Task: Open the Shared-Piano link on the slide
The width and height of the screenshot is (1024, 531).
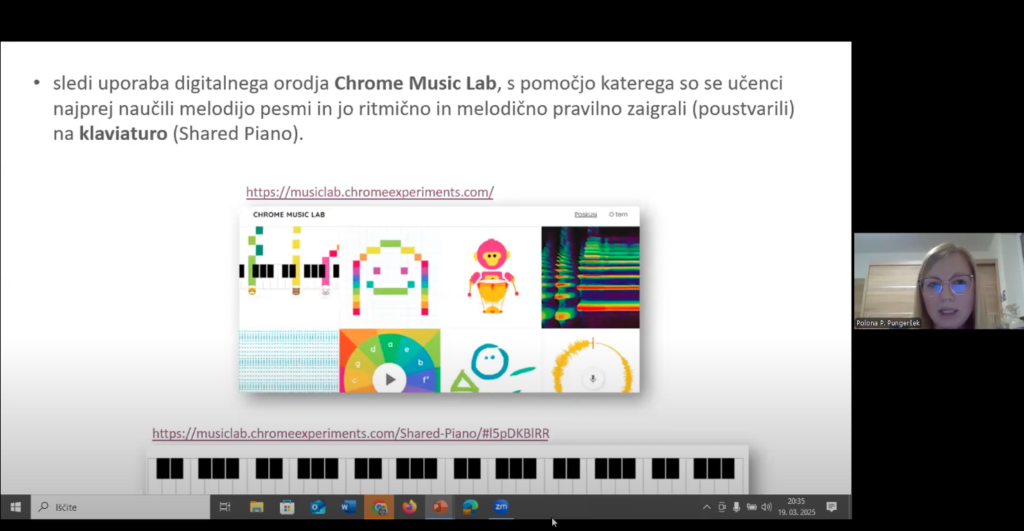Action: pos(351,433)
